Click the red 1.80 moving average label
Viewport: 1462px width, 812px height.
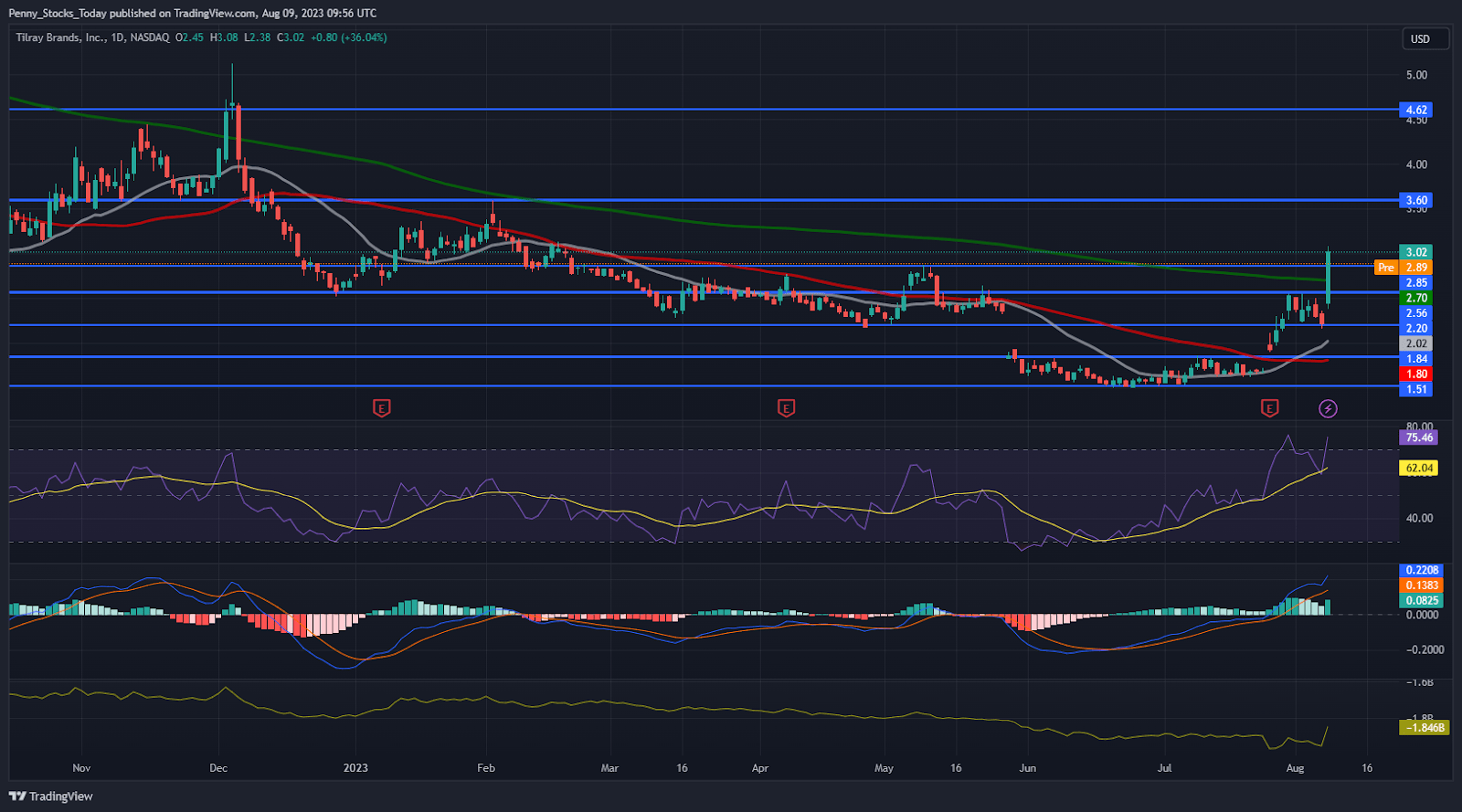coord(1416,374)
